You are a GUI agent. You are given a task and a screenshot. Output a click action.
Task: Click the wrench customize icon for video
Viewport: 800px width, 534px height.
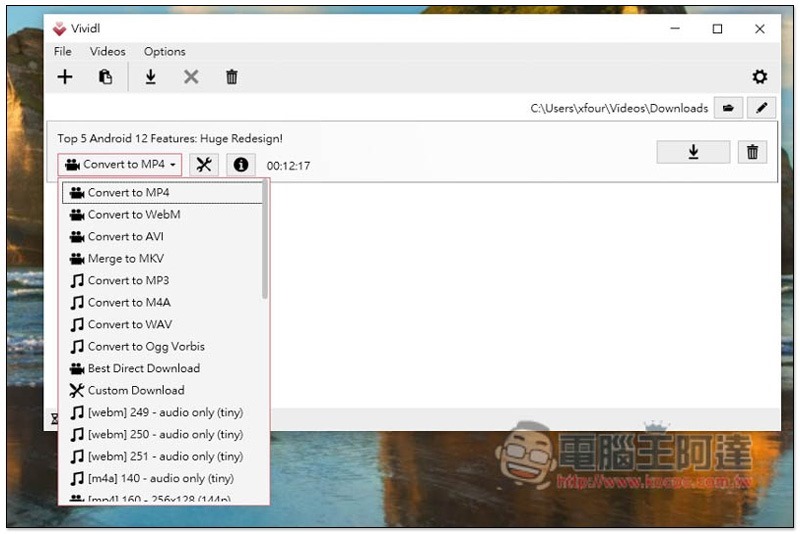tap(204, 165)
